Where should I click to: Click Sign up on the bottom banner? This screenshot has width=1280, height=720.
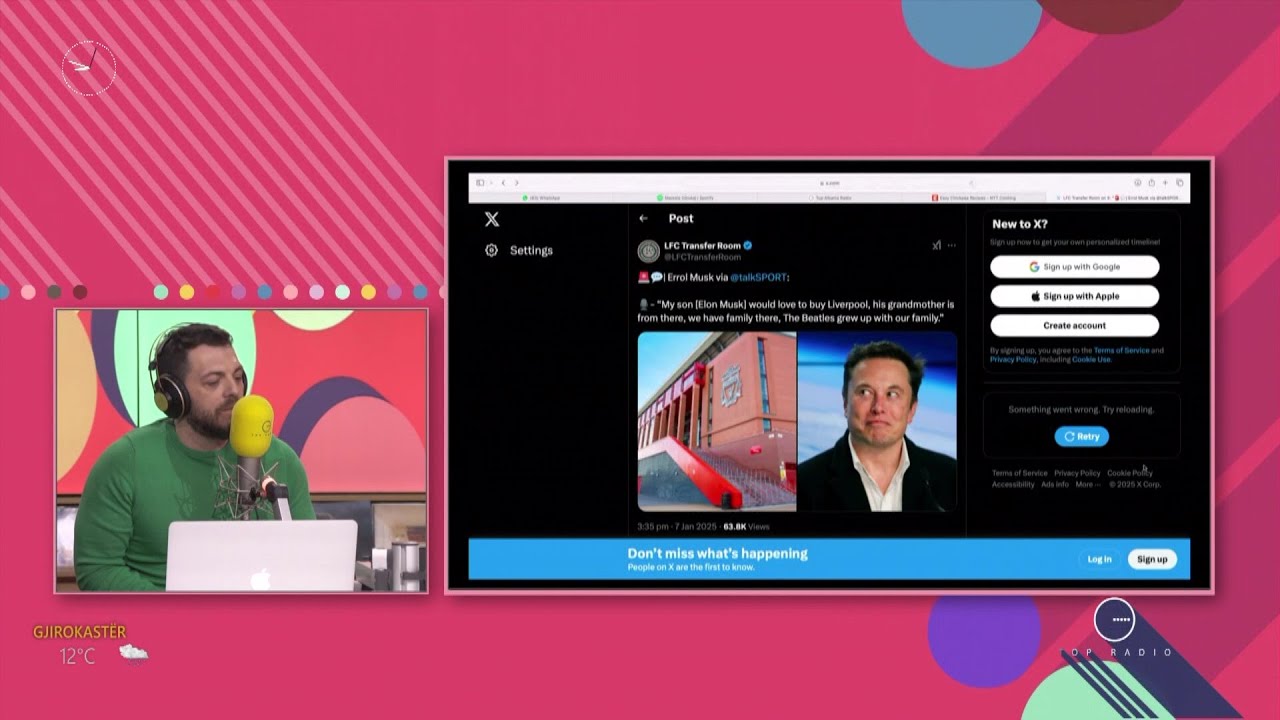1152,559
